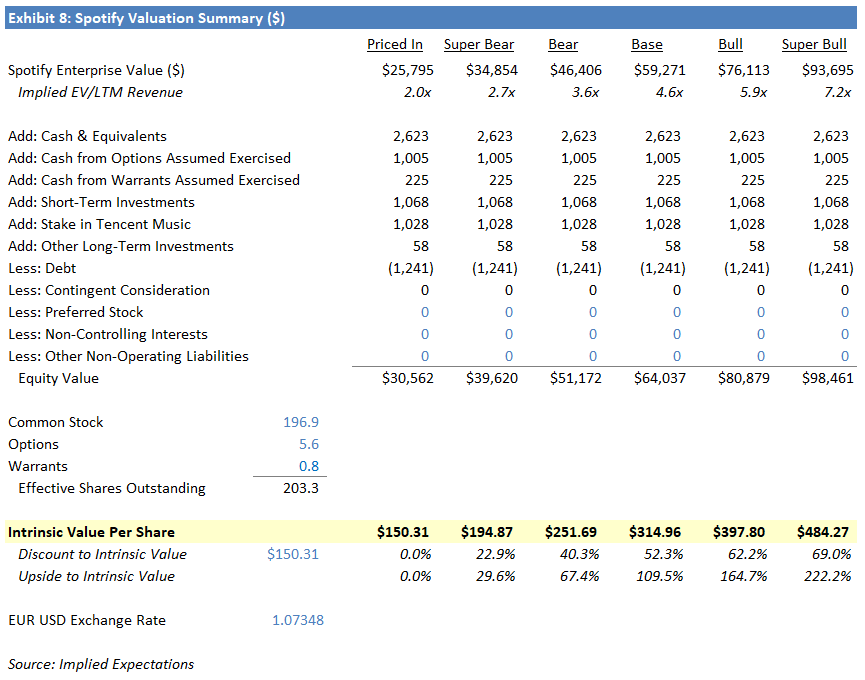
Task: Click the Intrinsic Value Per Share label
Action: 92,532
